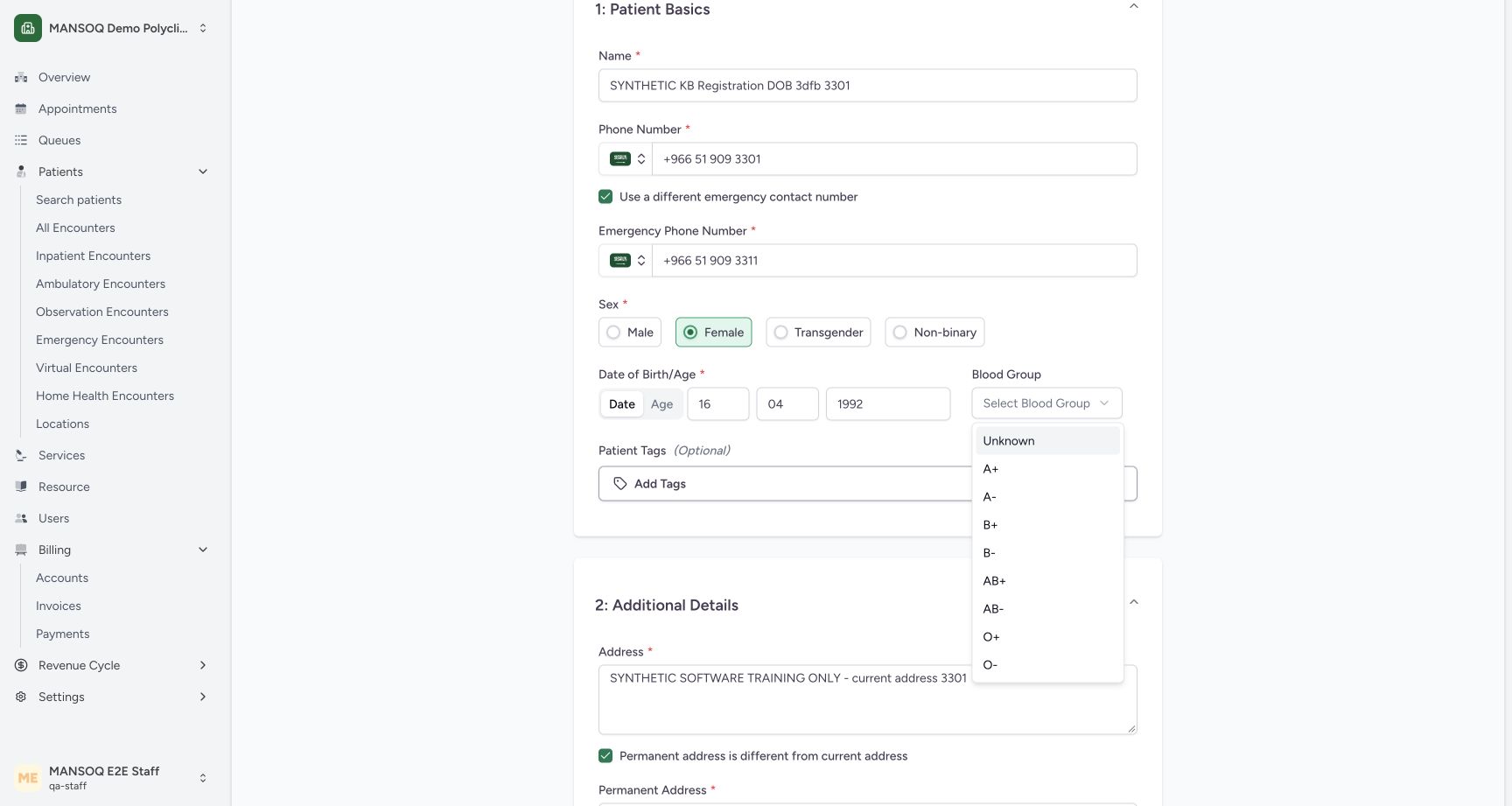Select Transgender sex option

[818, 333]
